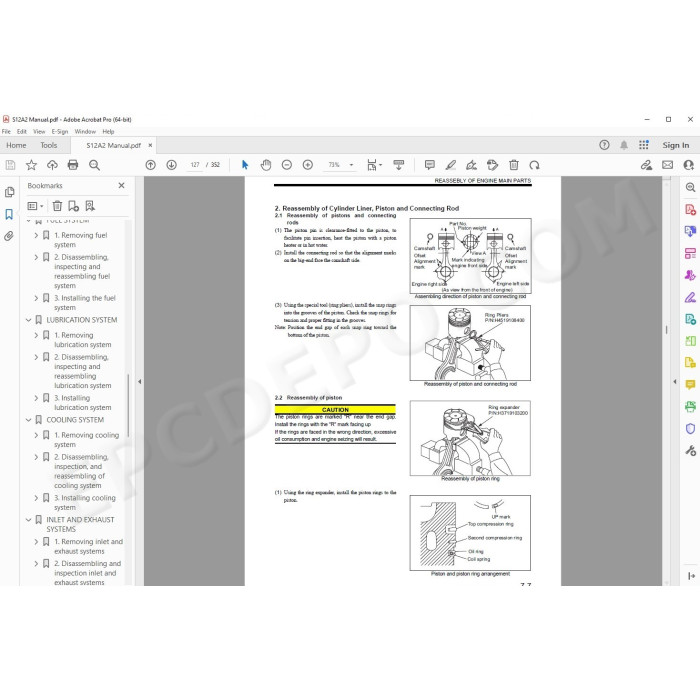Viewport: 700px width, 700px height.
Task: Toggle the Bookmarks panel icon
Action: [x=9, y=214]
